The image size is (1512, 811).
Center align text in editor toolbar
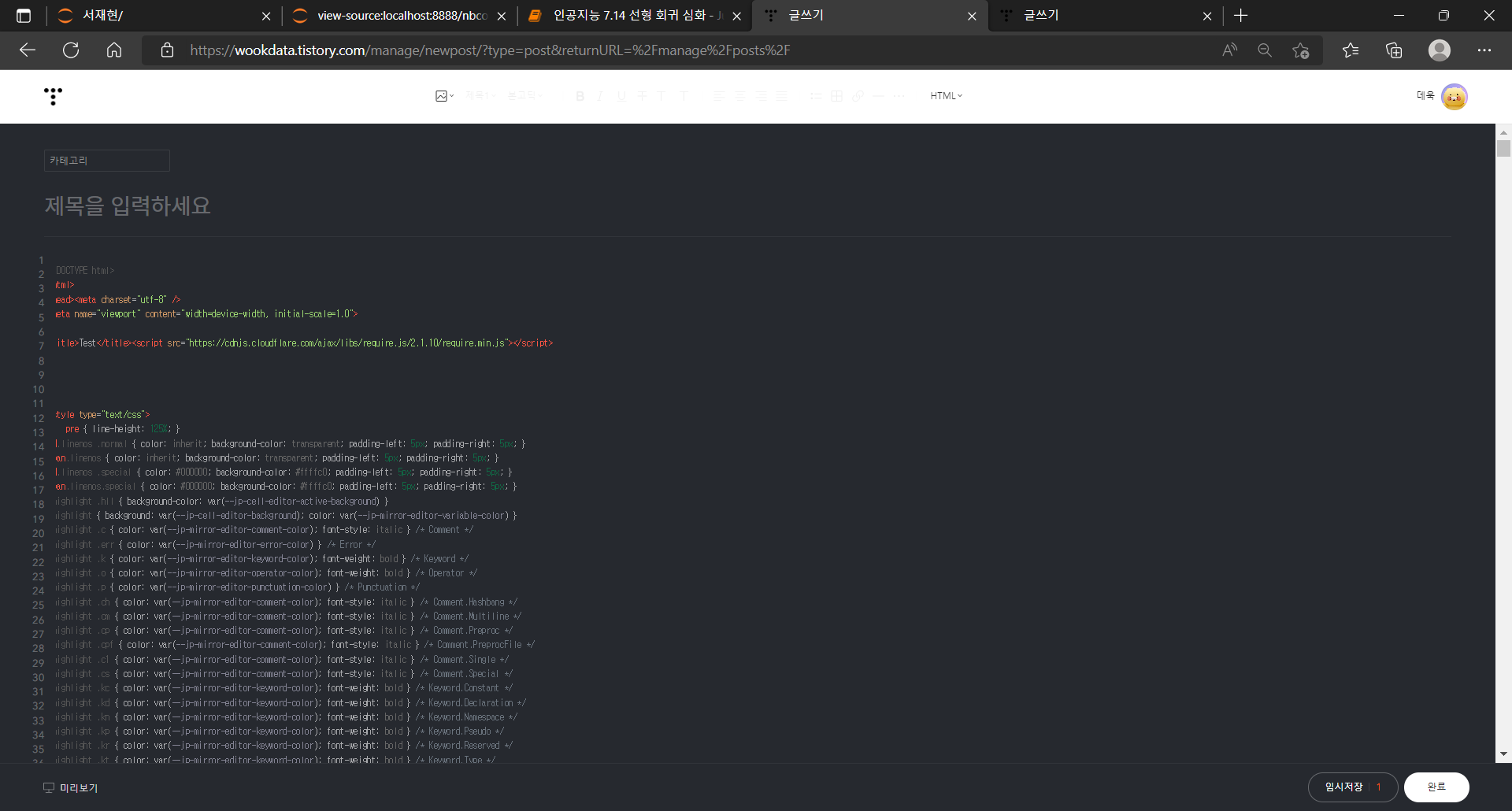coord(739,96)
